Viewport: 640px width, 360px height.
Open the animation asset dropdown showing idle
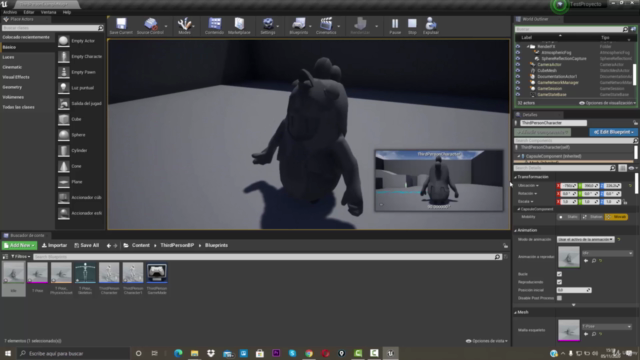pos(607,253)
